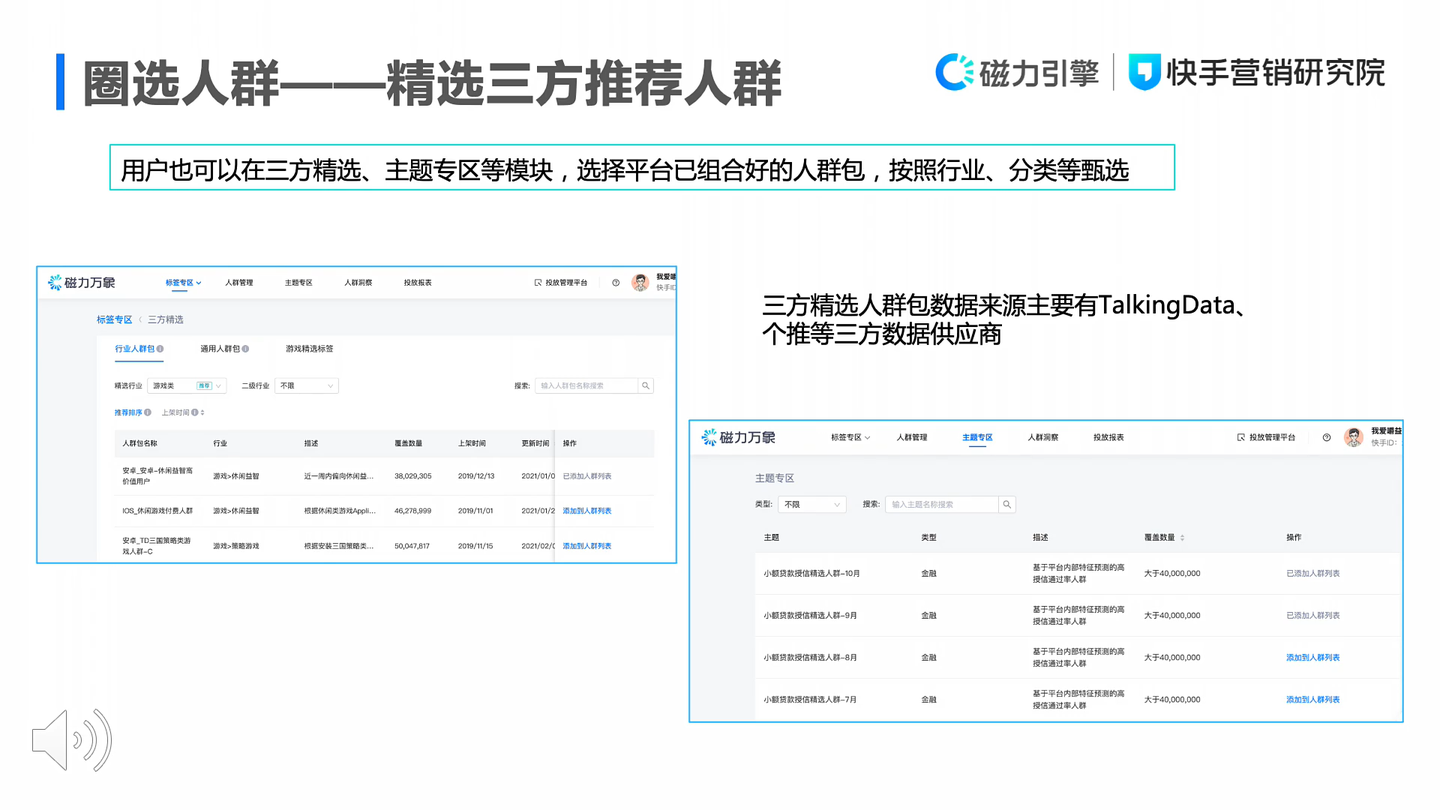Focus the 输入人群包名称搜索 field

587,385
